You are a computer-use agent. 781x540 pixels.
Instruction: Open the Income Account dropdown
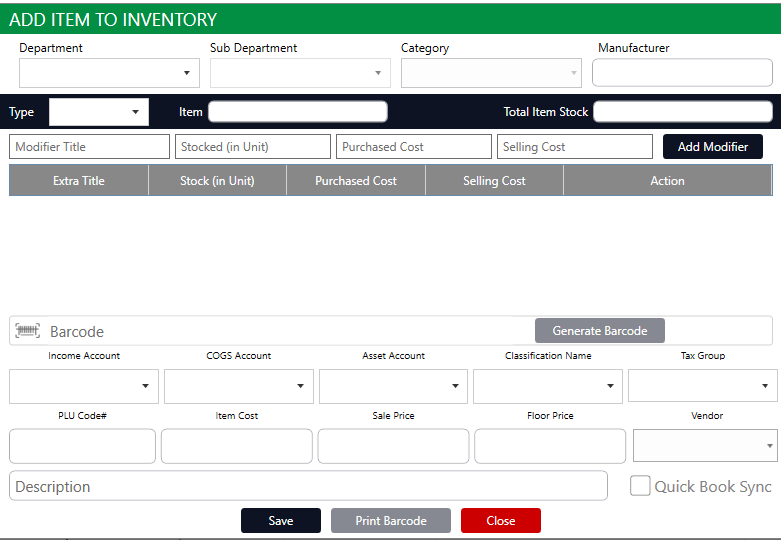[x=84, y=386]
